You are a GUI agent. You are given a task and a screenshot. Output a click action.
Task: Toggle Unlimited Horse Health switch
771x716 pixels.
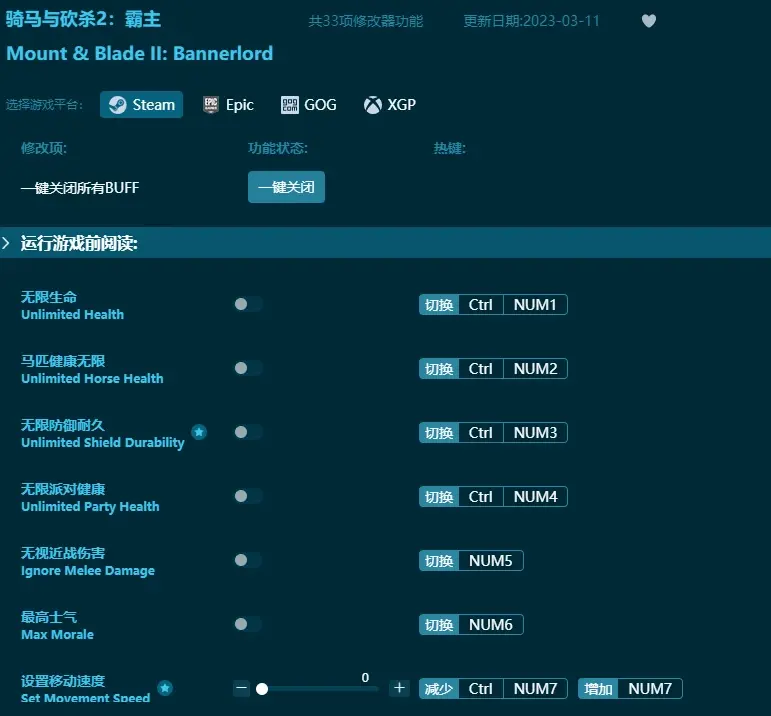click(x=248, y=368)
